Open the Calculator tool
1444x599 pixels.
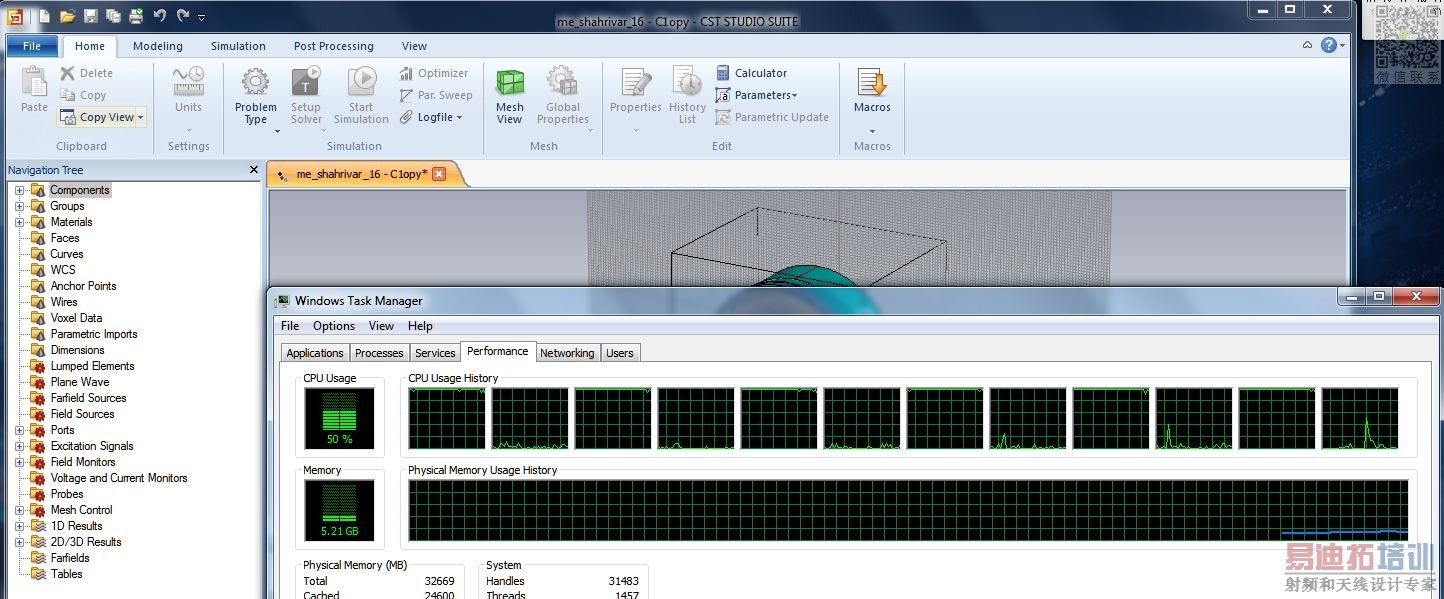(x=752, y=73)
